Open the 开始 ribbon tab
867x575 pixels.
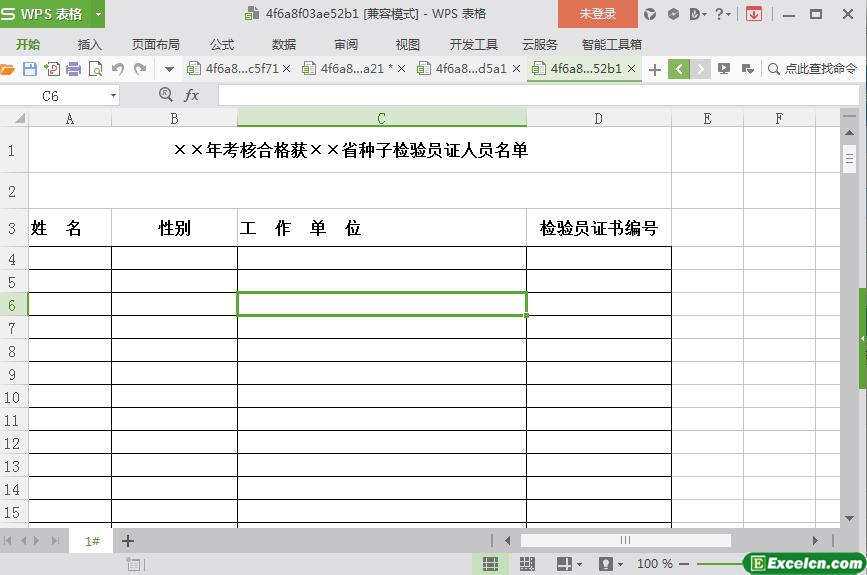28,44
